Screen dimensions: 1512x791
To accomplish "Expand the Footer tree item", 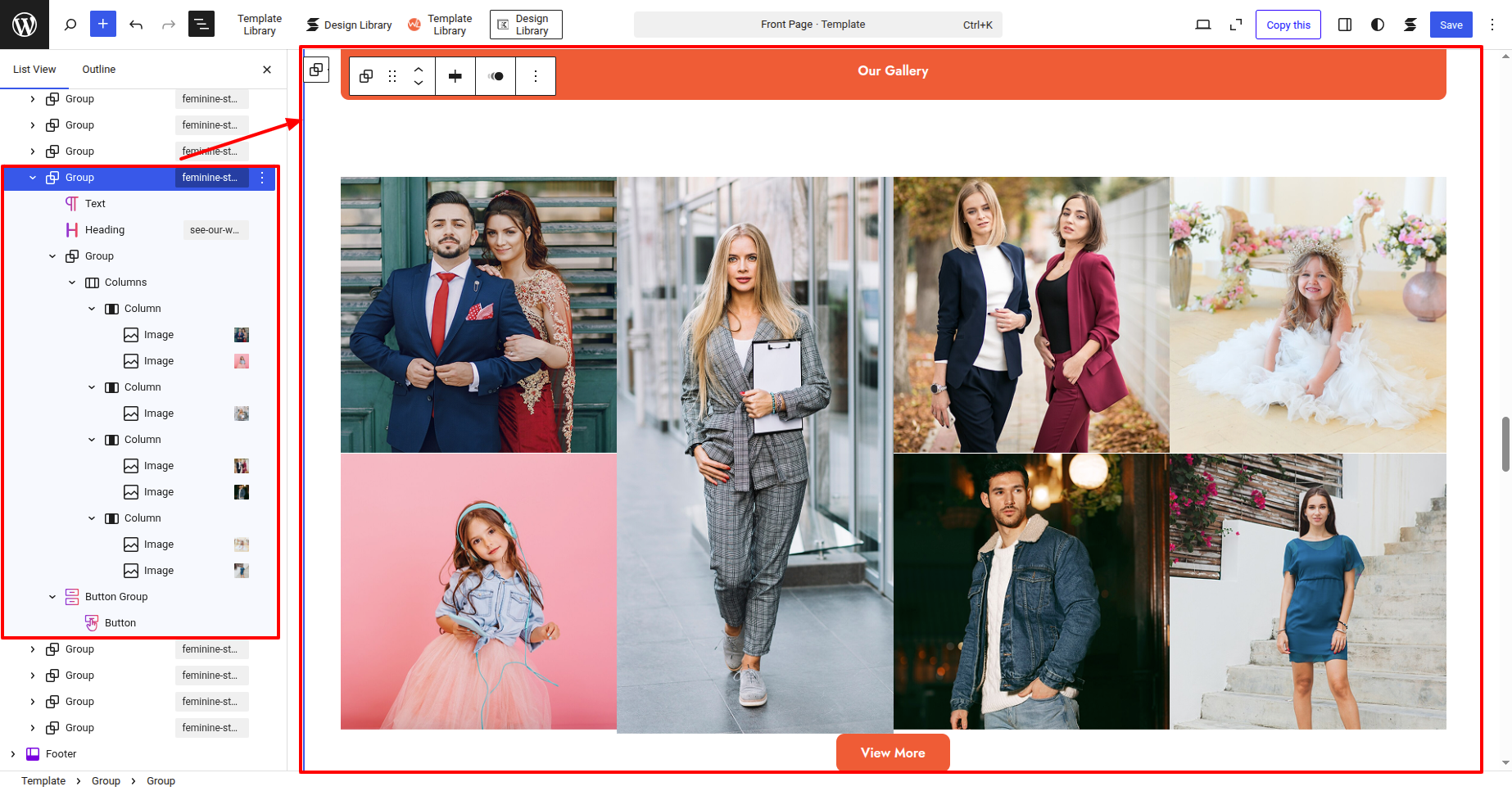I will click(13, 754).
